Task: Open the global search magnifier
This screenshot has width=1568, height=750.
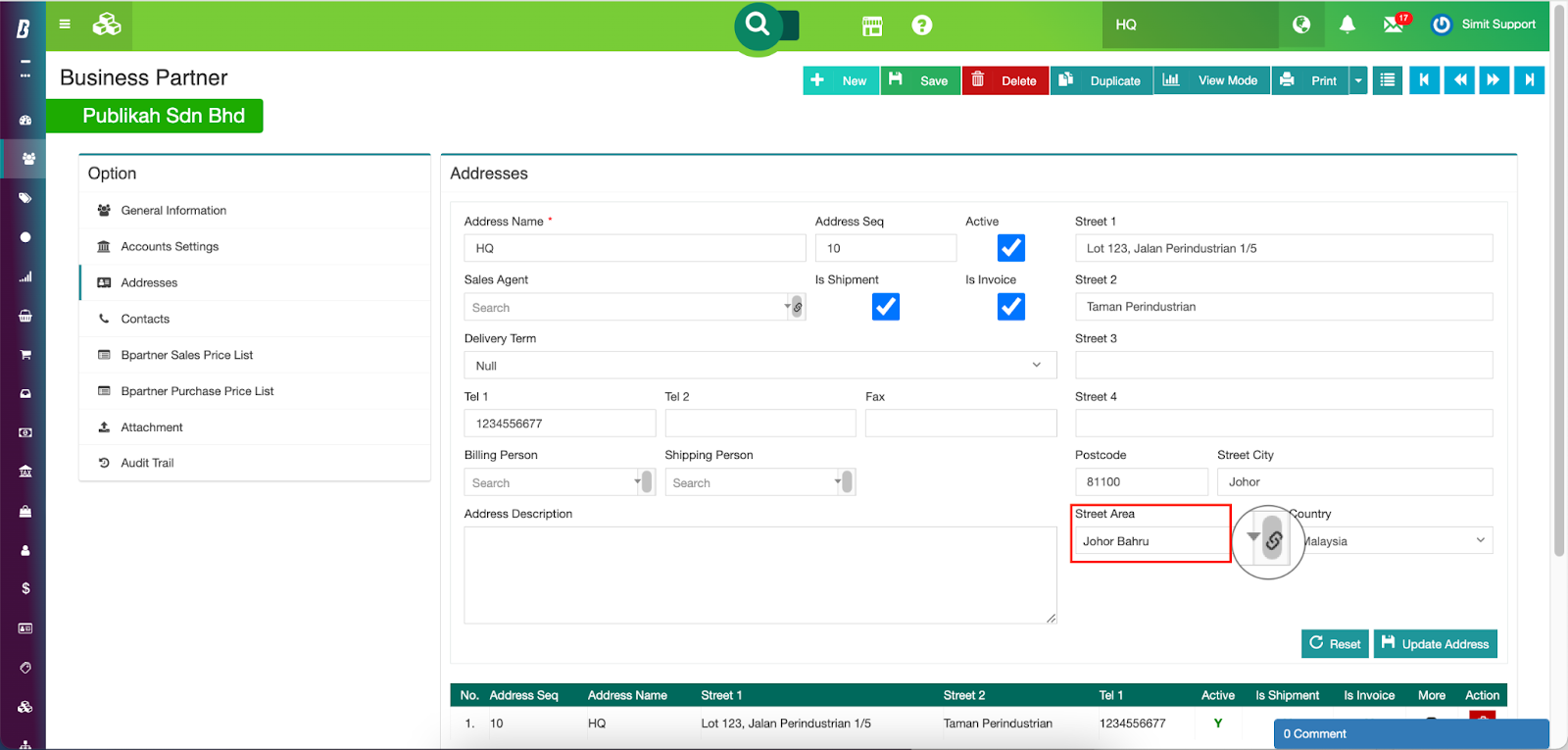Action: coord(758,24)
